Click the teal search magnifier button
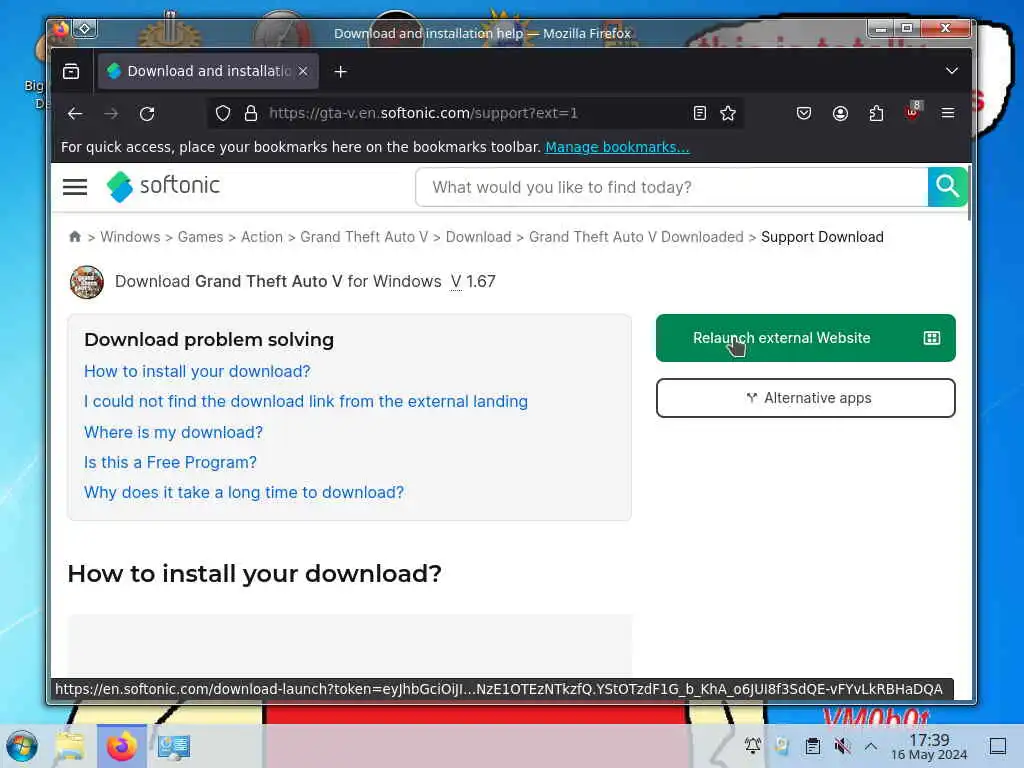The image size is (1024, 768). pos(947,187)
